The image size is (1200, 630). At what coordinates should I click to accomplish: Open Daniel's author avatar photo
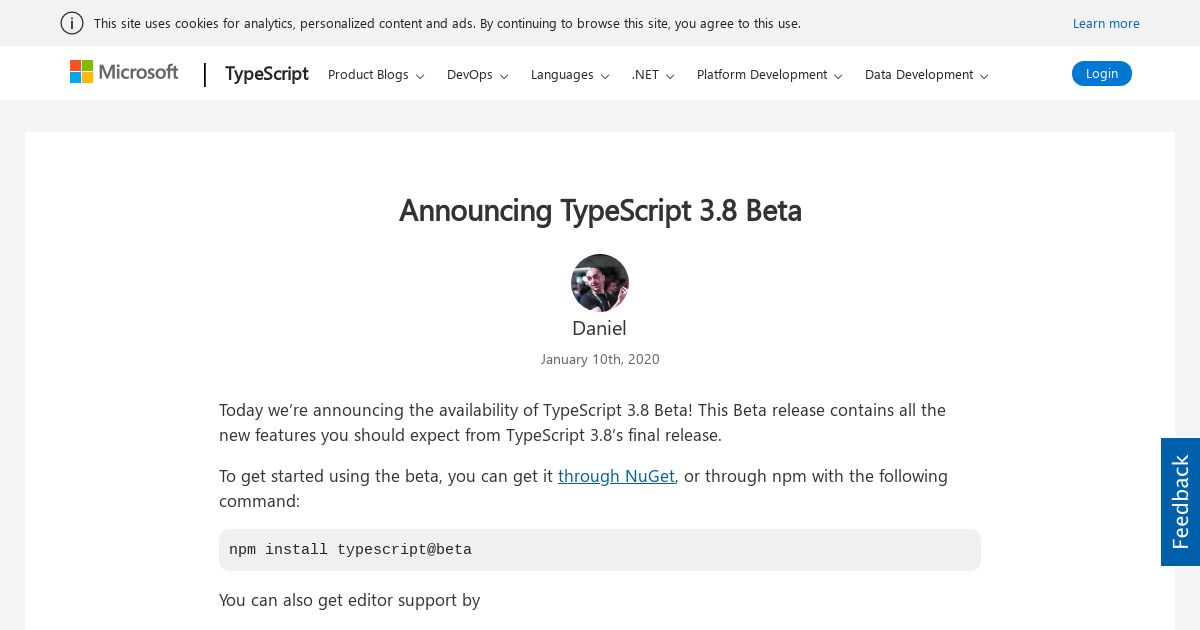(x=600, y=283)
